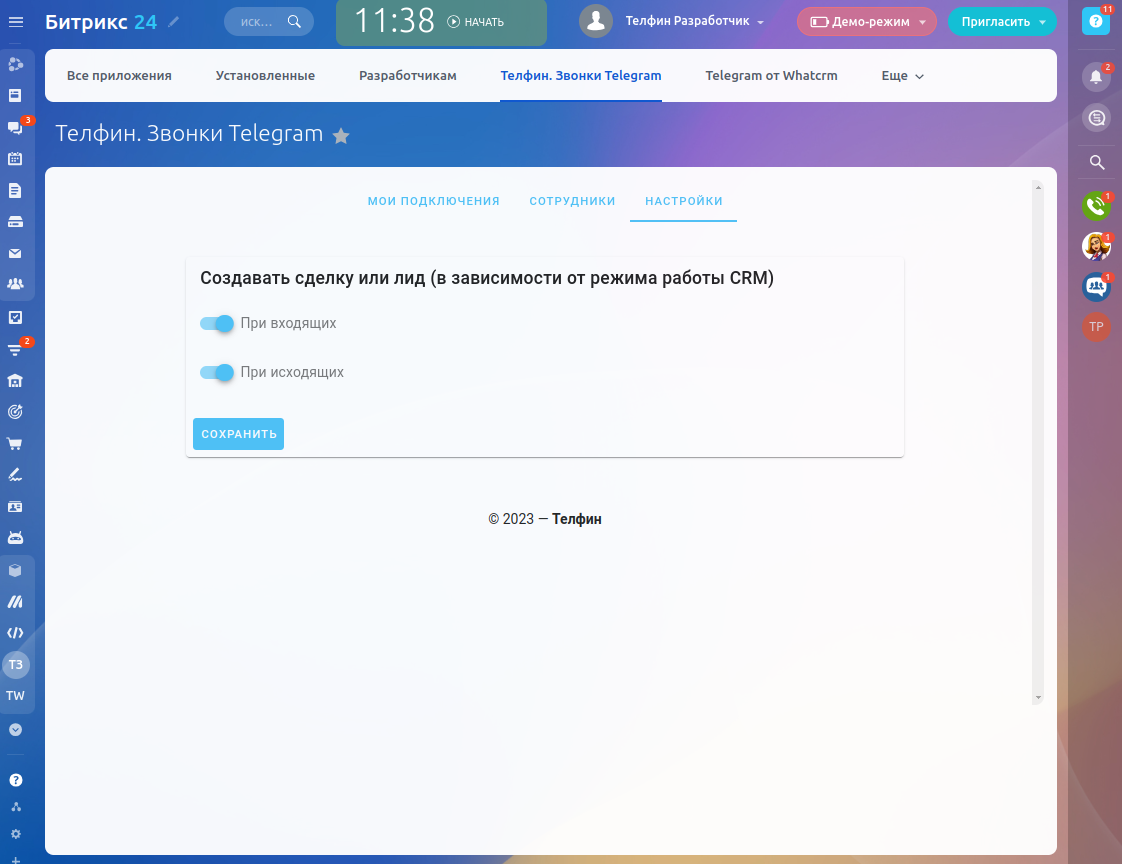Open the warehouse building icon in sidebar
This screenshot has width=1122, height=864.
(15, 381)
